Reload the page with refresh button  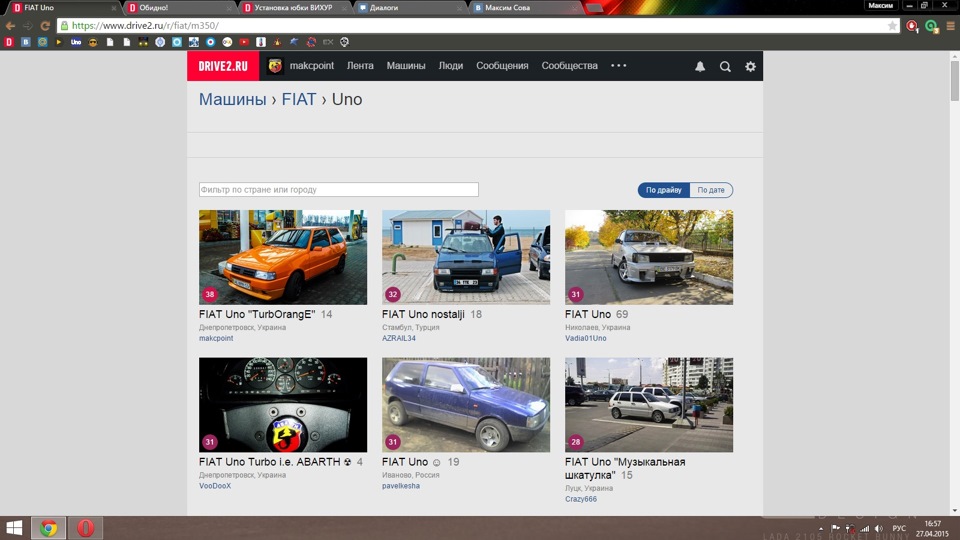(x=45, y=26)
